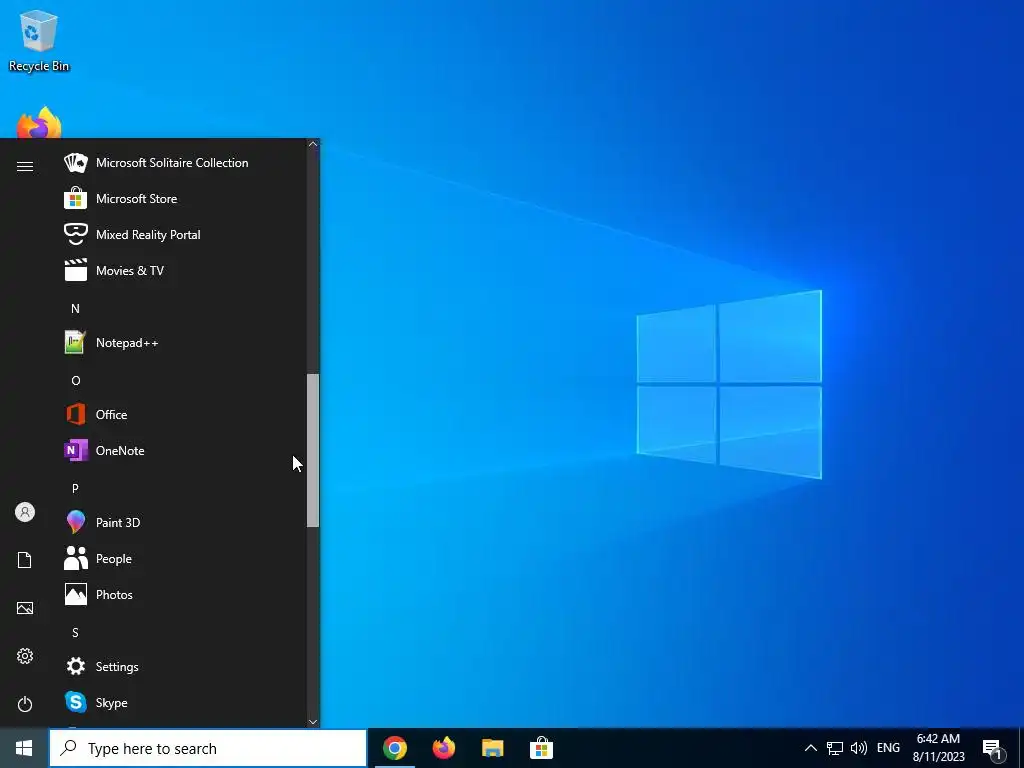Open the Photos app icon
Image resolution: width=1024 pixels, height=768 pixels.
pos(76,594)
